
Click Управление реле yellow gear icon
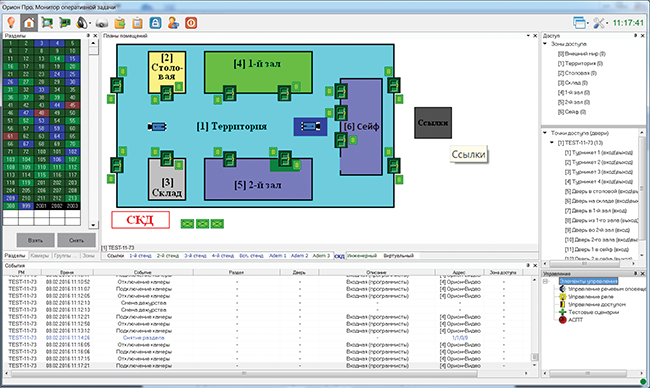(563, 297)
